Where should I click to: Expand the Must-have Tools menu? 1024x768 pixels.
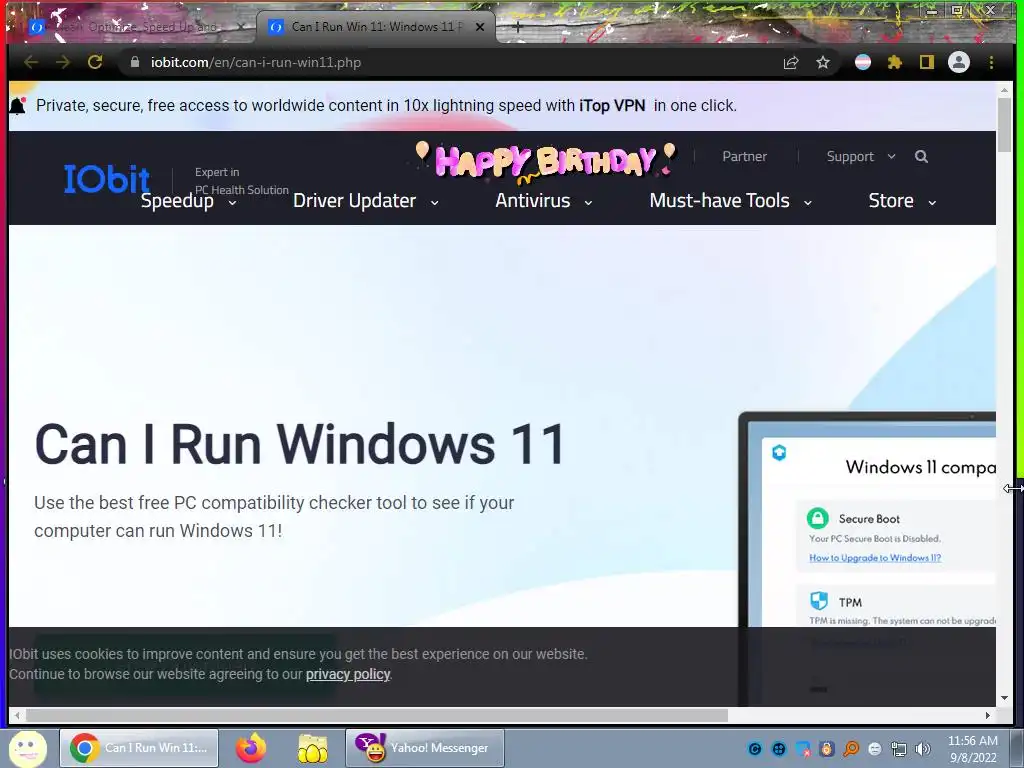(x=731, y=200)
